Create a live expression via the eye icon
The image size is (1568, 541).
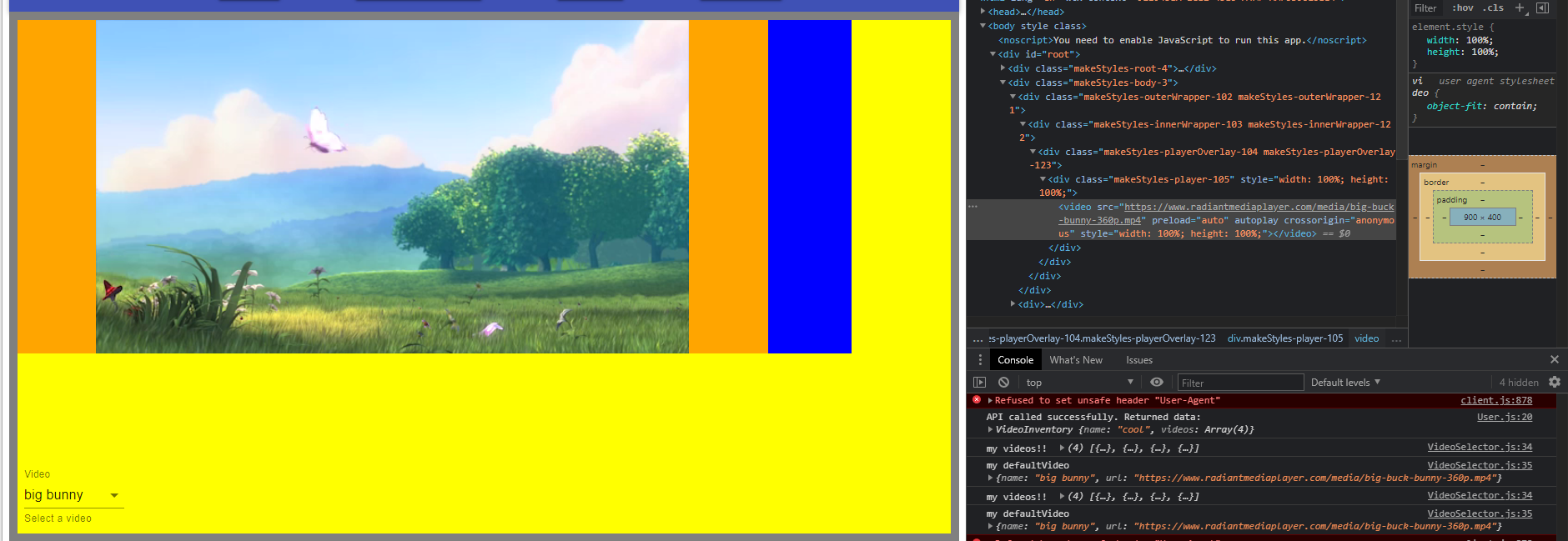[x=1157, y=383]
